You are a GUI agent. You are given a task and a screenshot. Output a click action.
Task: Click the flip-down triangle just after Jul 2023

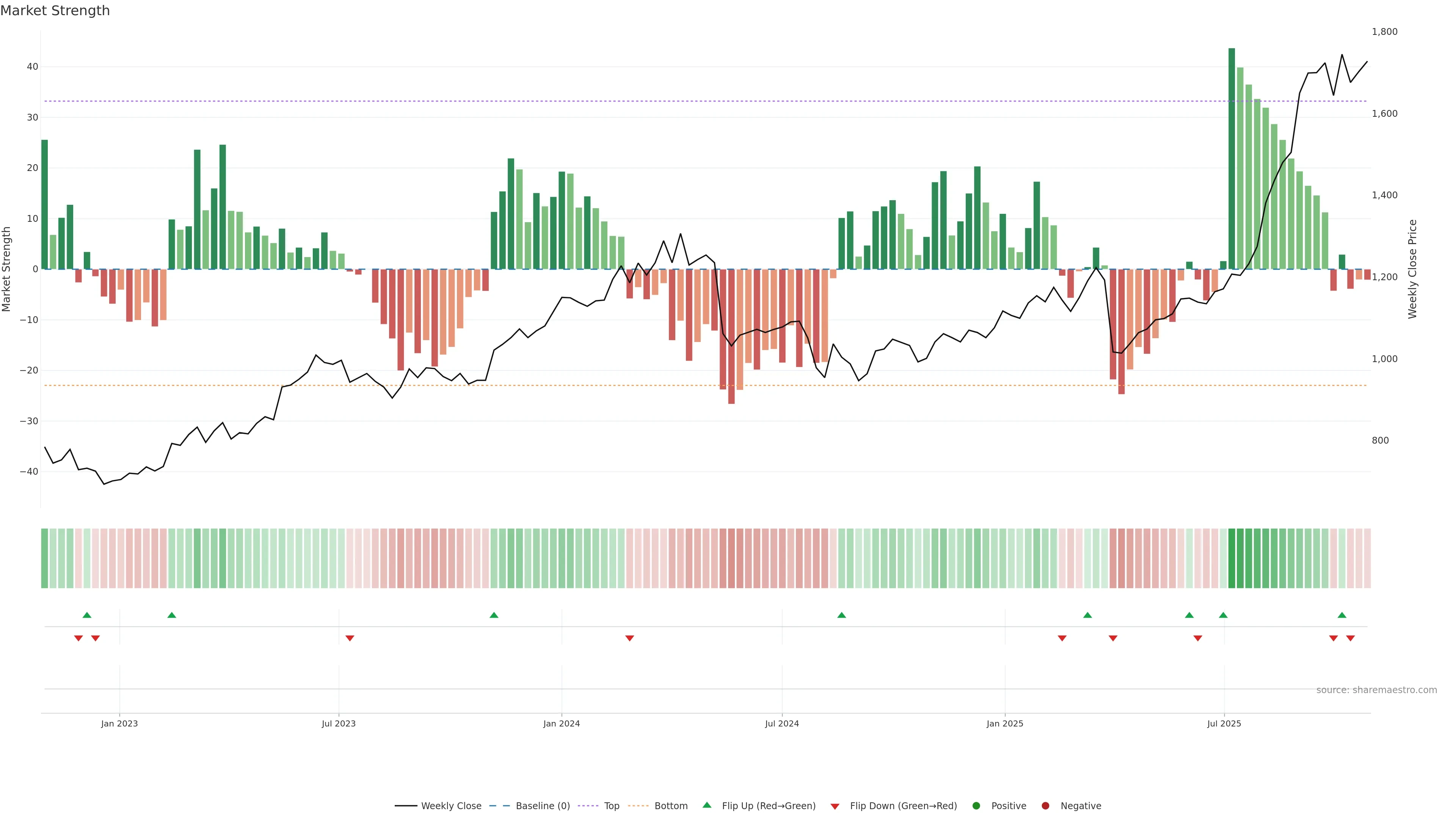tap(350, 638)
